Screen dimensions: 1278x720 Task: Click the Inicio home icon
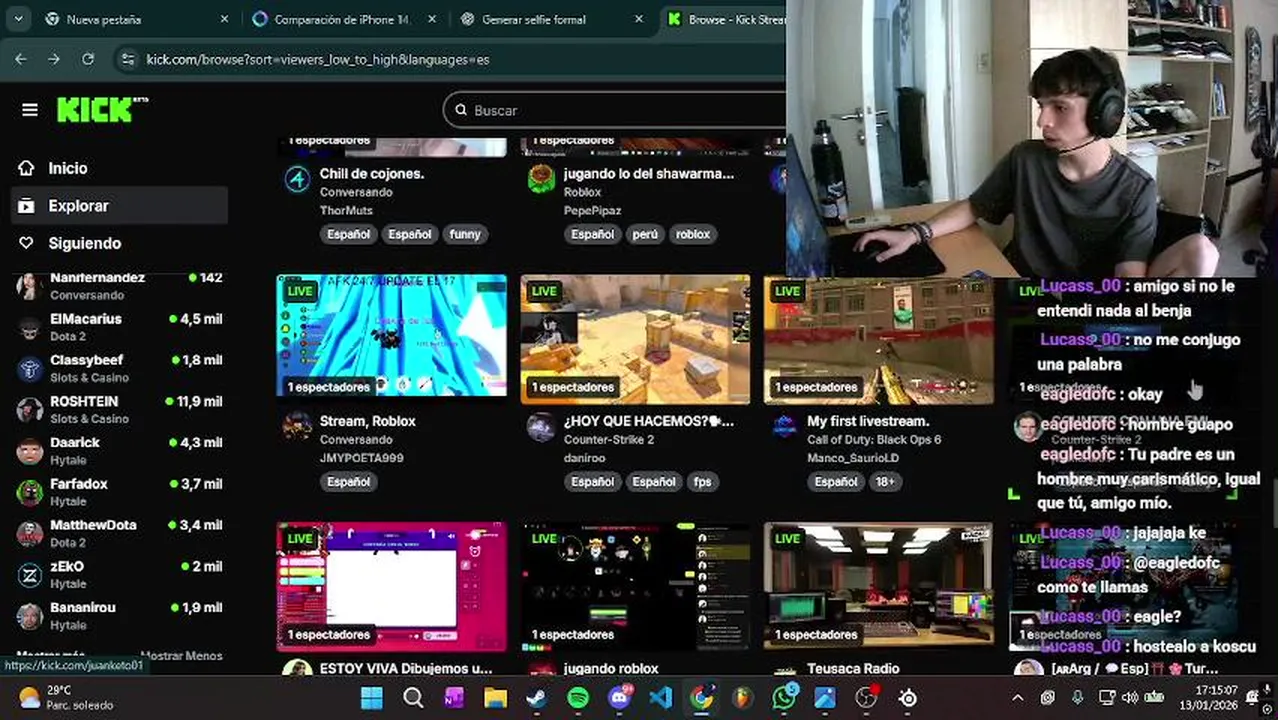[27, 168]
